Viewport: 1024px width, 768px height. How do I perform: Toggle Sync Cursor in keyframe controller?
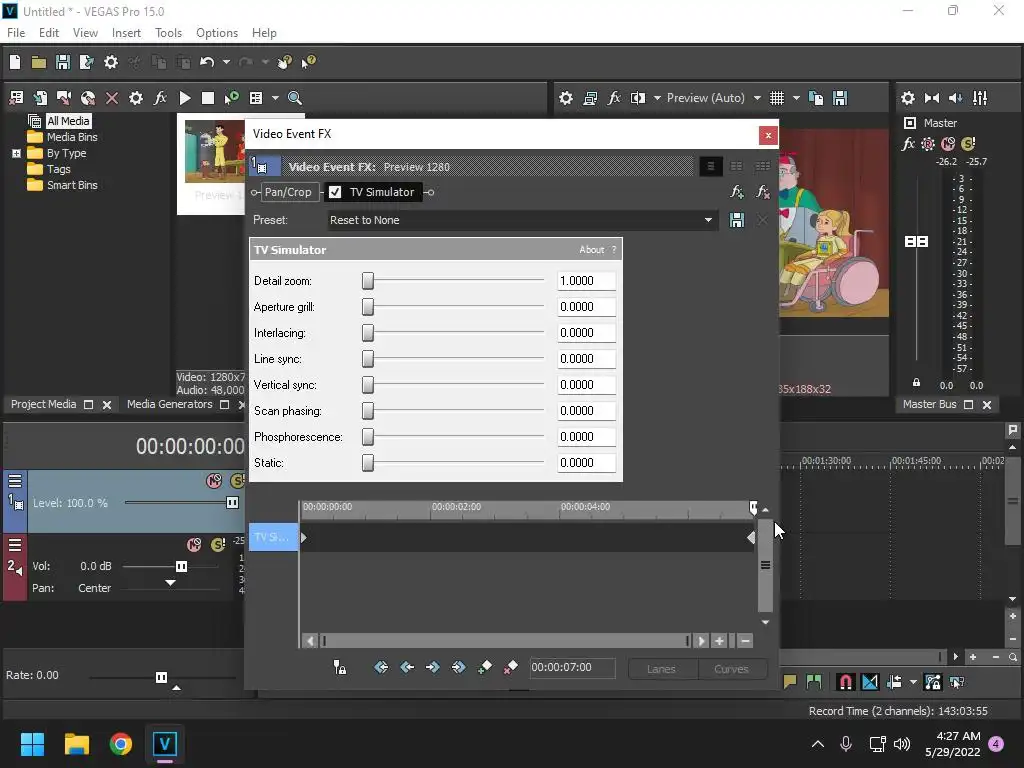click(x=340, y=667)
